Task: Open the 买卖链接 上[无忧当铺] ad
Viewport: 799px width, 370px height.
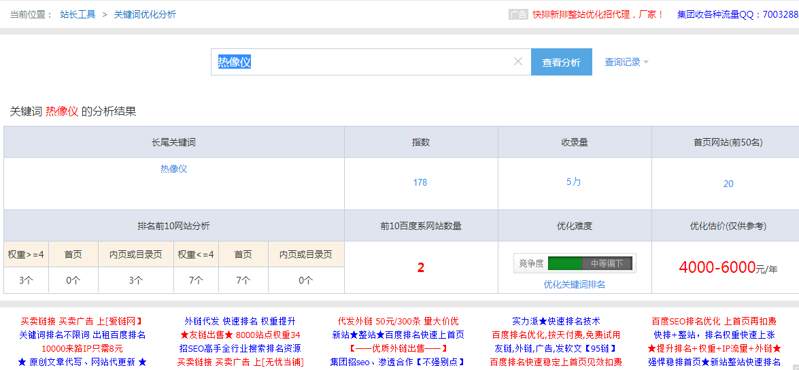Action: [240, 362]
